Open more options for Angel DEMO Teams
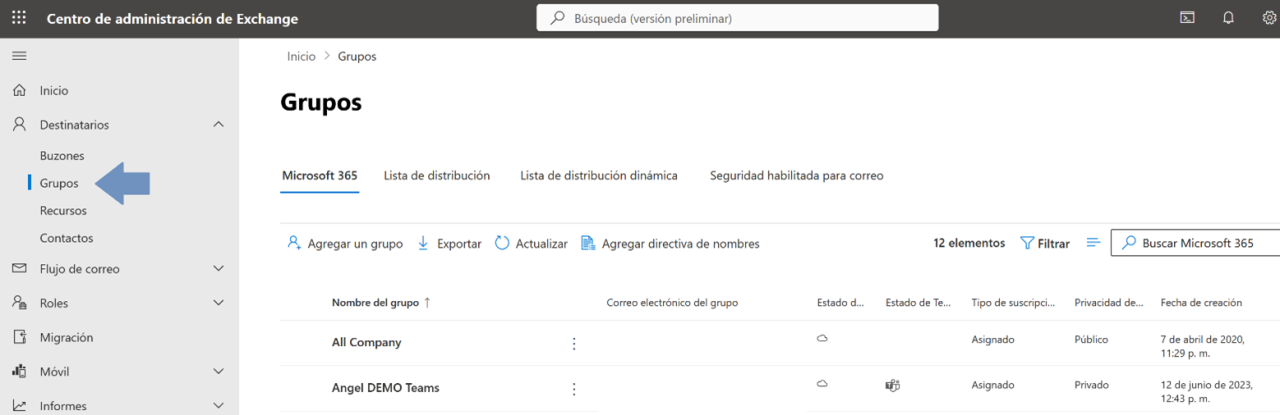Viewport: 1280px width, 415px height. [x=574, y=389]
